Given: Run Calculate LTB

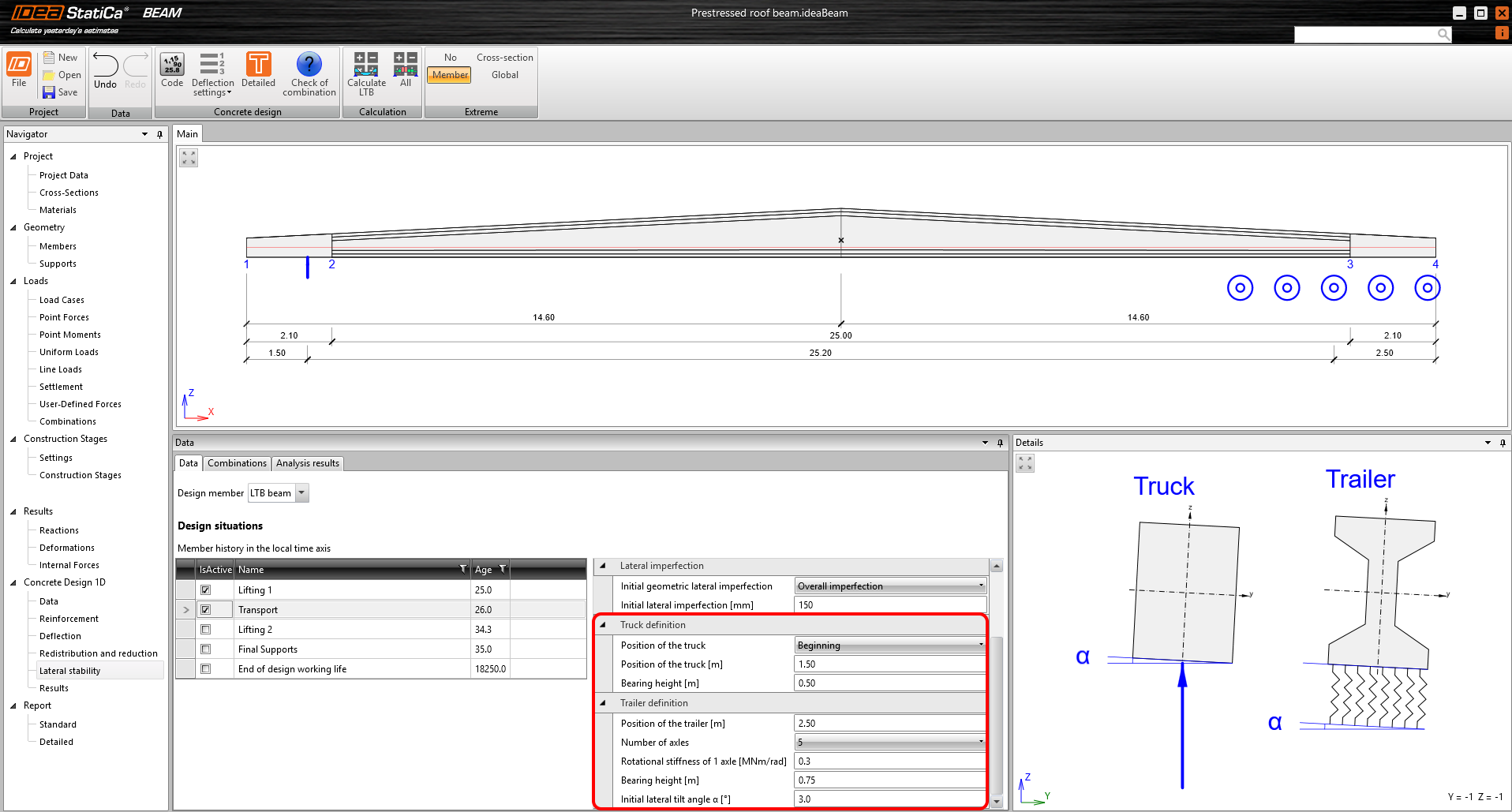Looking at the screenshot, I should [366, 65].
